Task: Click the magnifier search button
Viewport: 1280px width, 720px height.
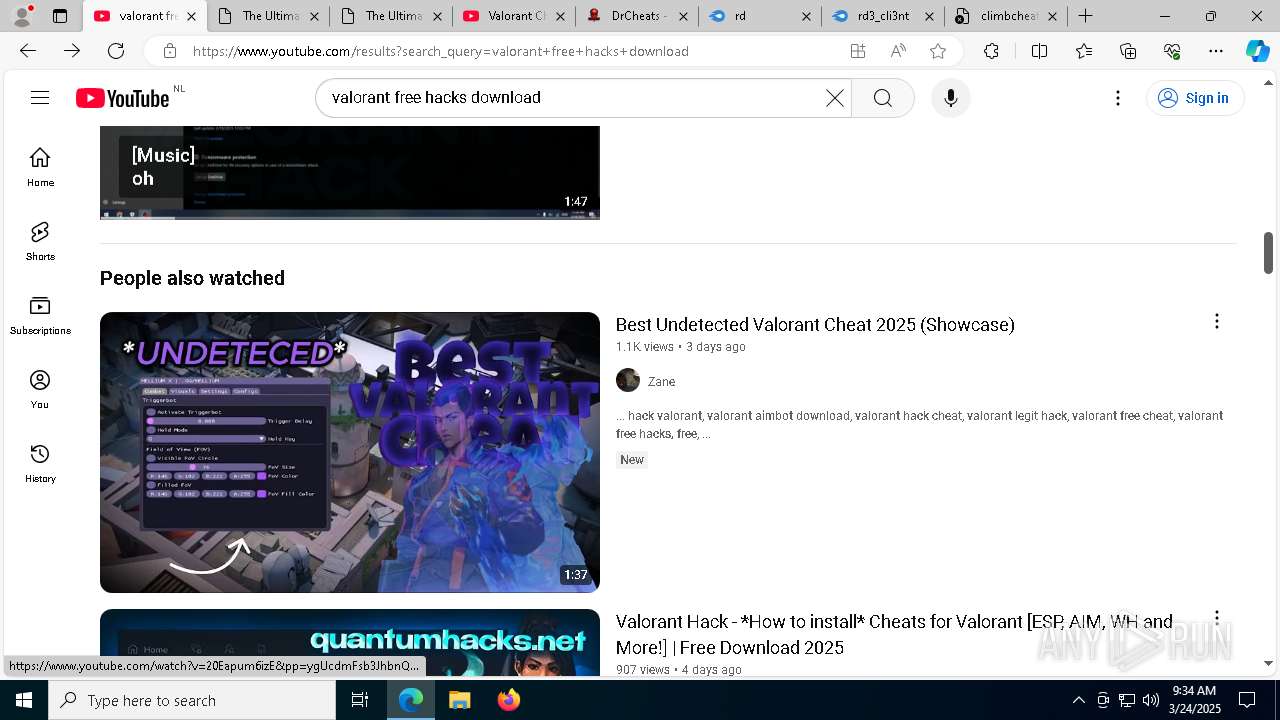Action: [882, 97]
